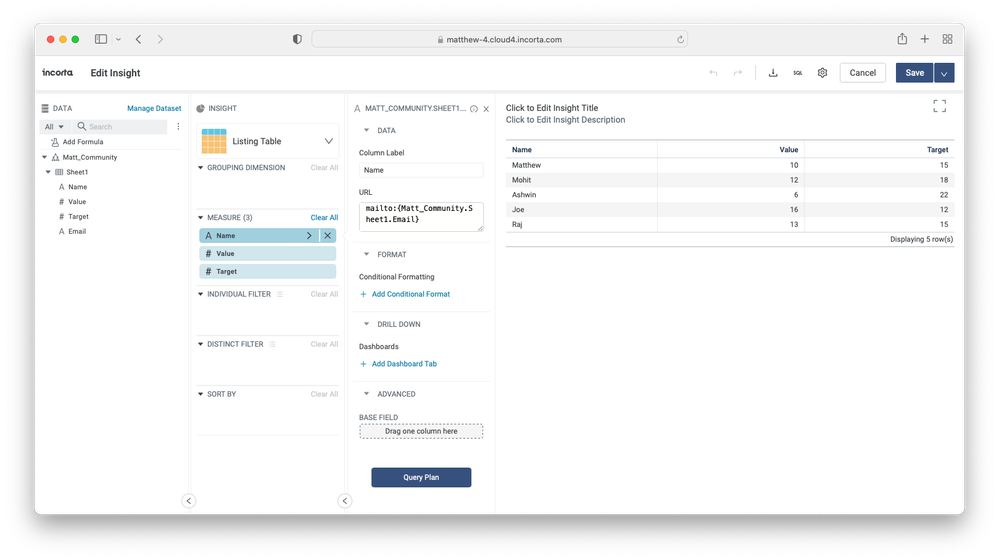The image size is (999, 560).
Task: Click the download icon in top toolbar
Action: coord(773,73)
